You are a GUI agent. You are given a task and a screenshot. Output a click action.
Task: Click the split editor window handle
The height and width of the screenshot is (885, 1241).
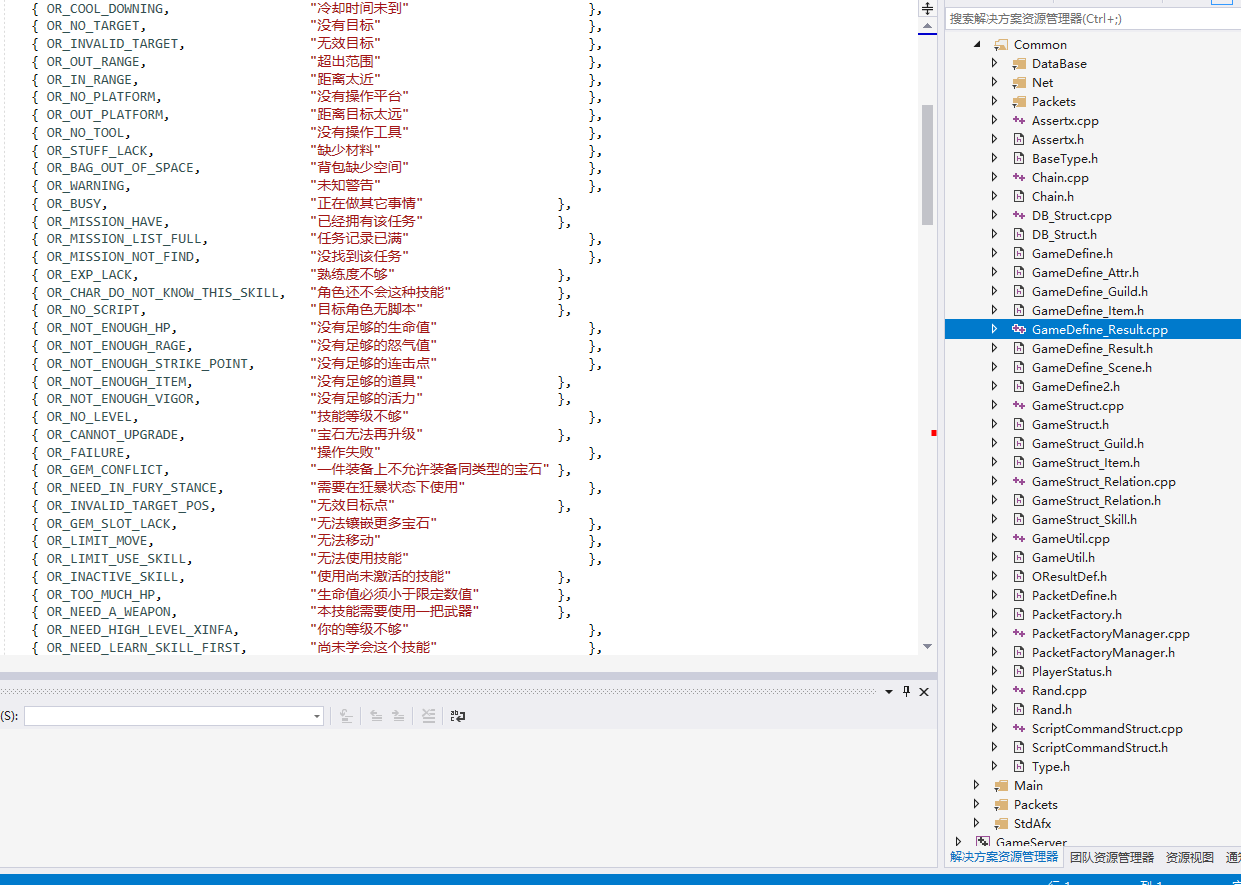(x=927, y=8)
